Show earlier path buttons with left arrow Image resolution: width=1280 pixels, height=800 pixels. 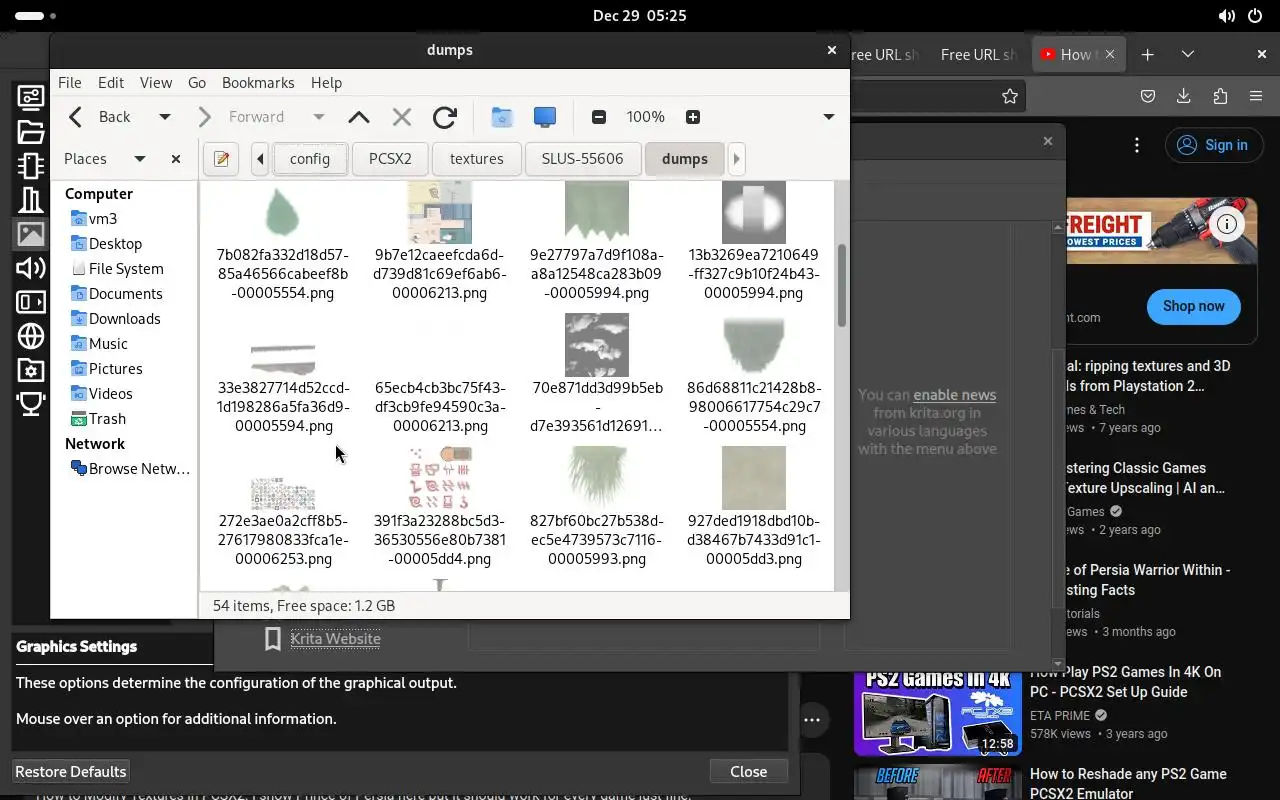[x=260, y=159]
